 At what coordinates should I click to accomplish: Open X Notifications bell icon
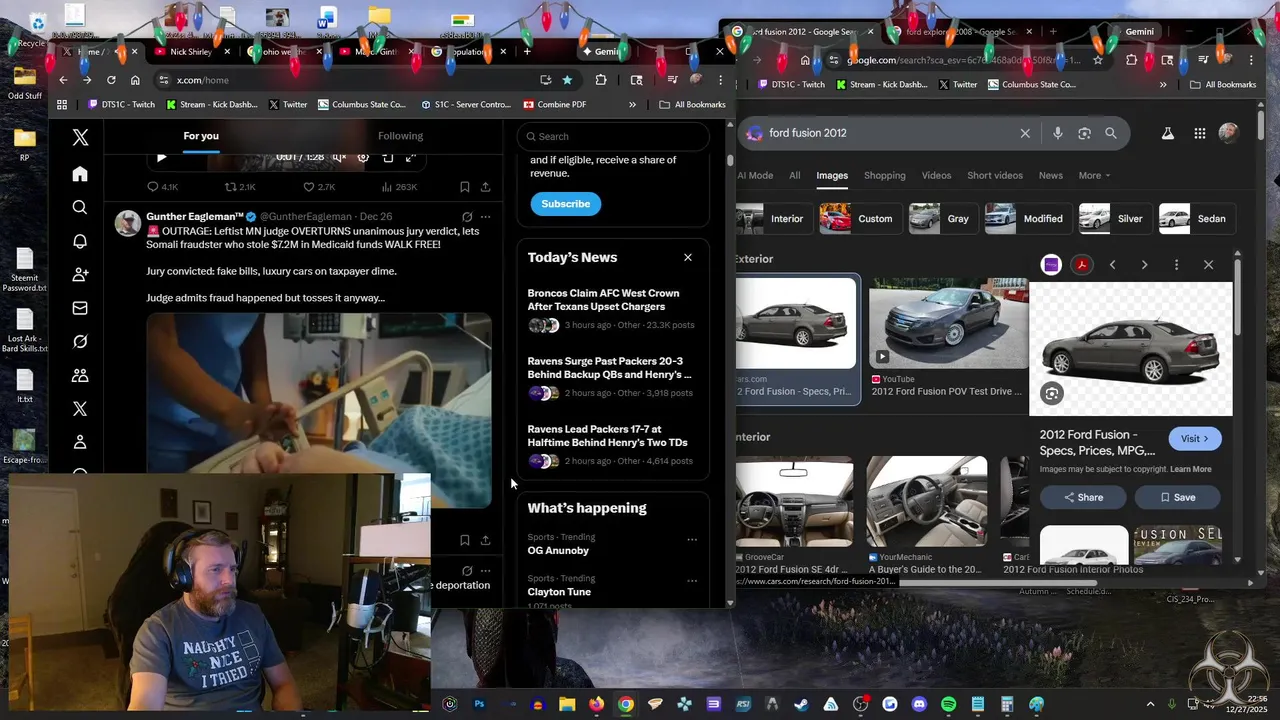(x=80, y=241)
